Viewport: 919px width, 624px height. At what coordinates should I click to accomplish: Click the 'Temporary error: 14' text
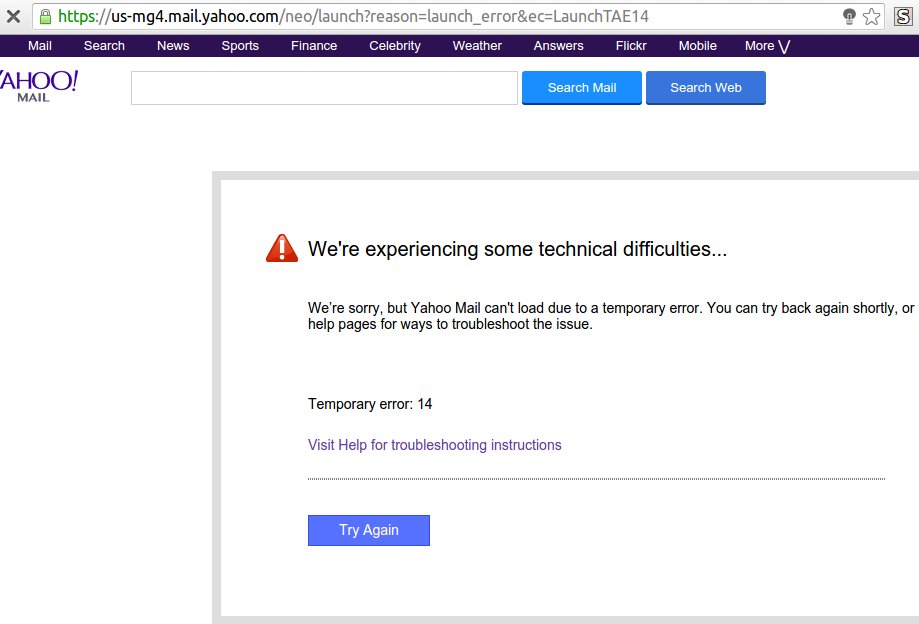370,404
